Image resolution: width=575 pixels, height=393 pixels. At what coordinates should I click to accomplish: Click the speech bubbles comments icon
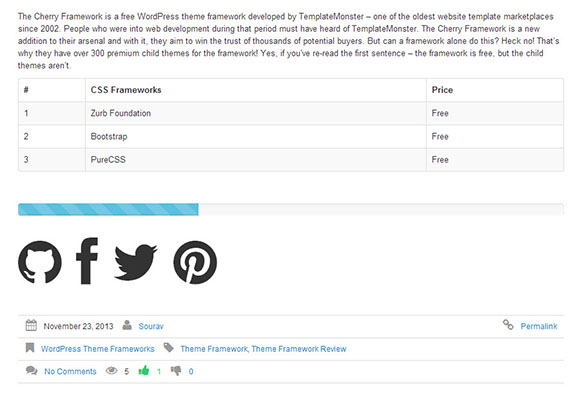click(32, 371)
